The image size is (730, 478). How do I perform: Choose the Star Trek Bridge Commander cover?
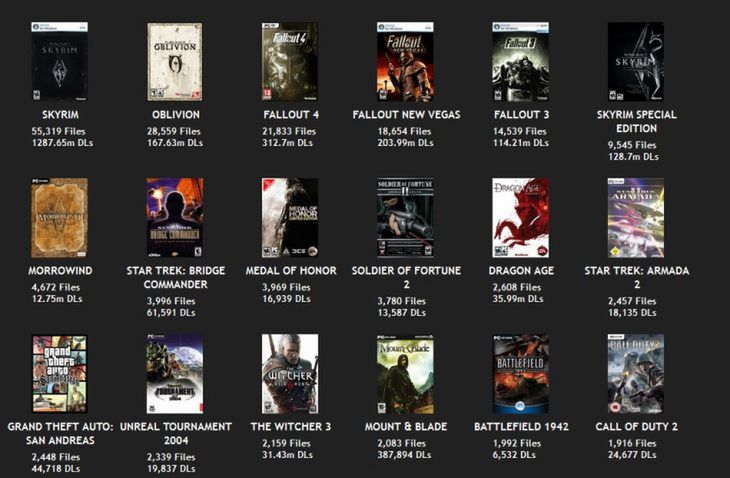(175, 218)
